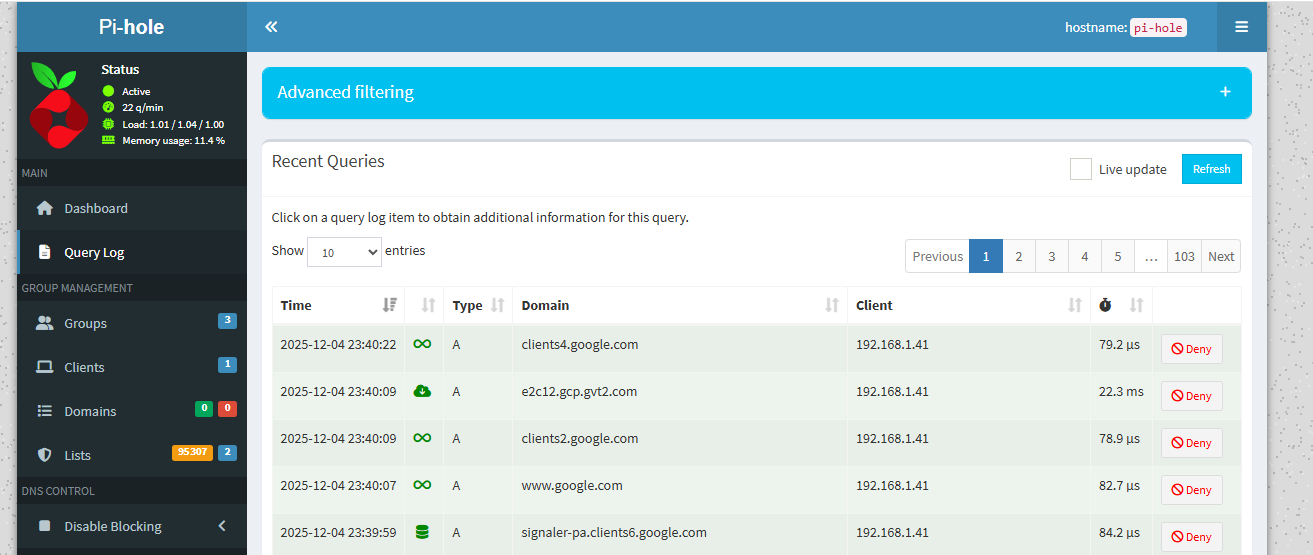Sort by Domain column arrows
Screen dimensions: 1313x555
tap(832, 305)
